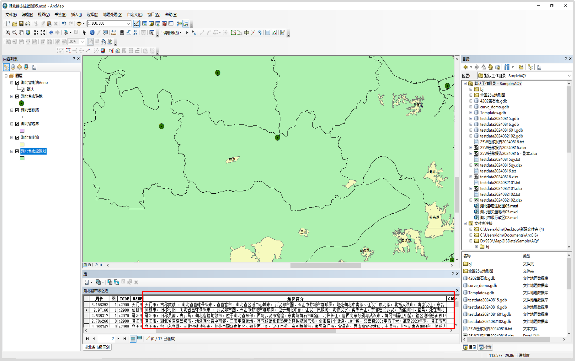
Task: Switch to the Search tab below Catalog
Action: (x=486, y=347)
